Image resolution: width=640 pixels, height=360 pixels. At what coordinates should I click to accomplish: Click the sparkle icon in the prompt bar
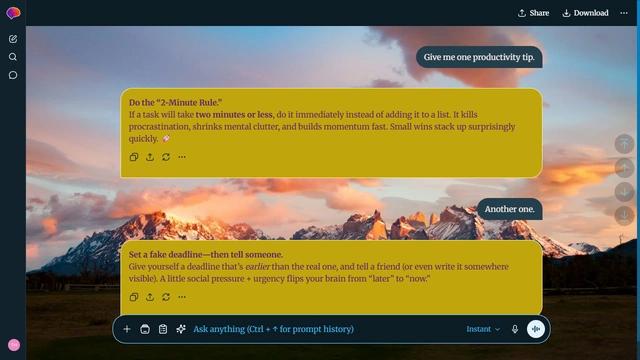pyautogui.click(x=181, y=329)
